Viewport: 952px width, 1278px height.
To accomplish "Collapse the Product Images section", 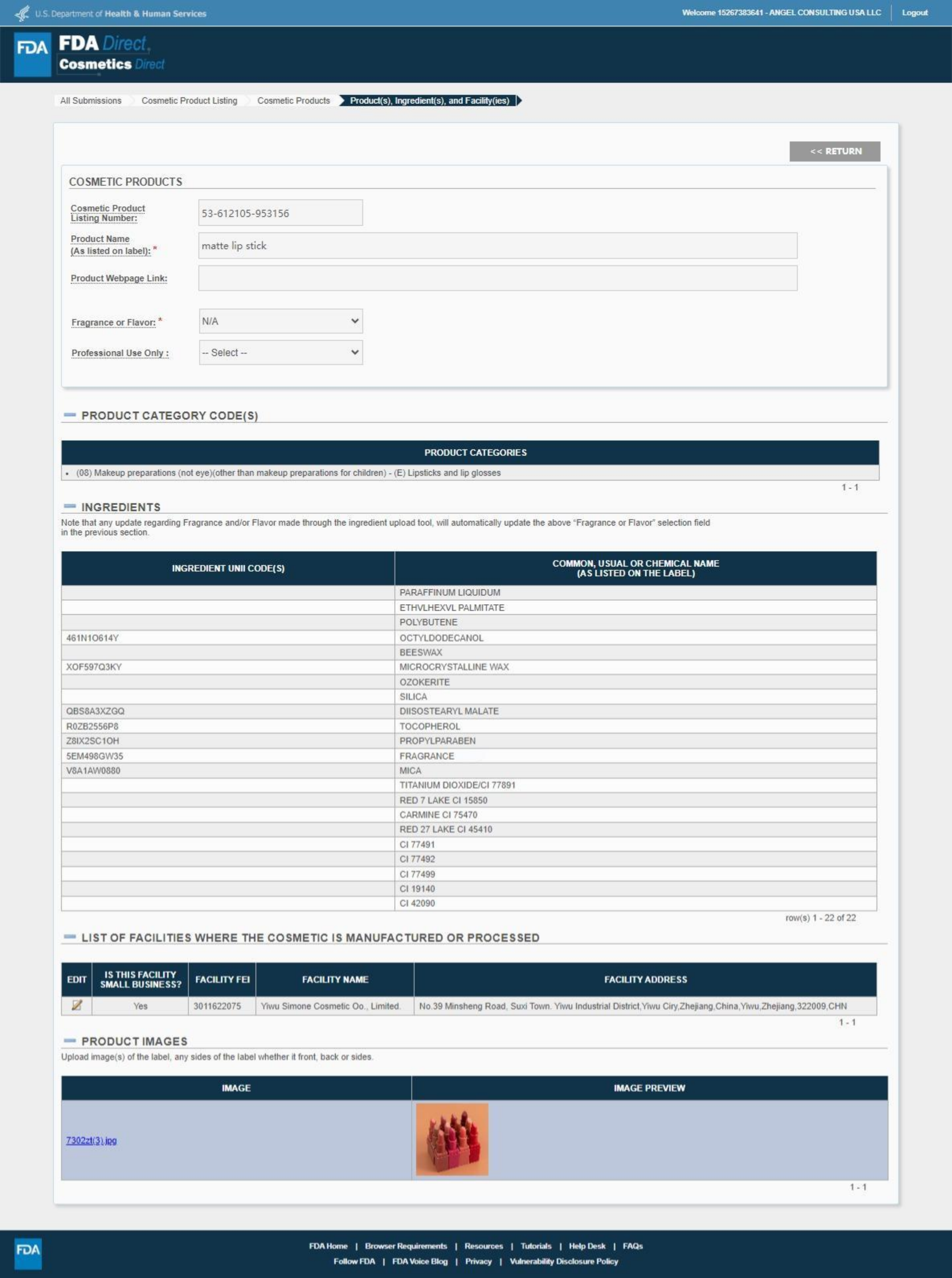I will 70,1041.
